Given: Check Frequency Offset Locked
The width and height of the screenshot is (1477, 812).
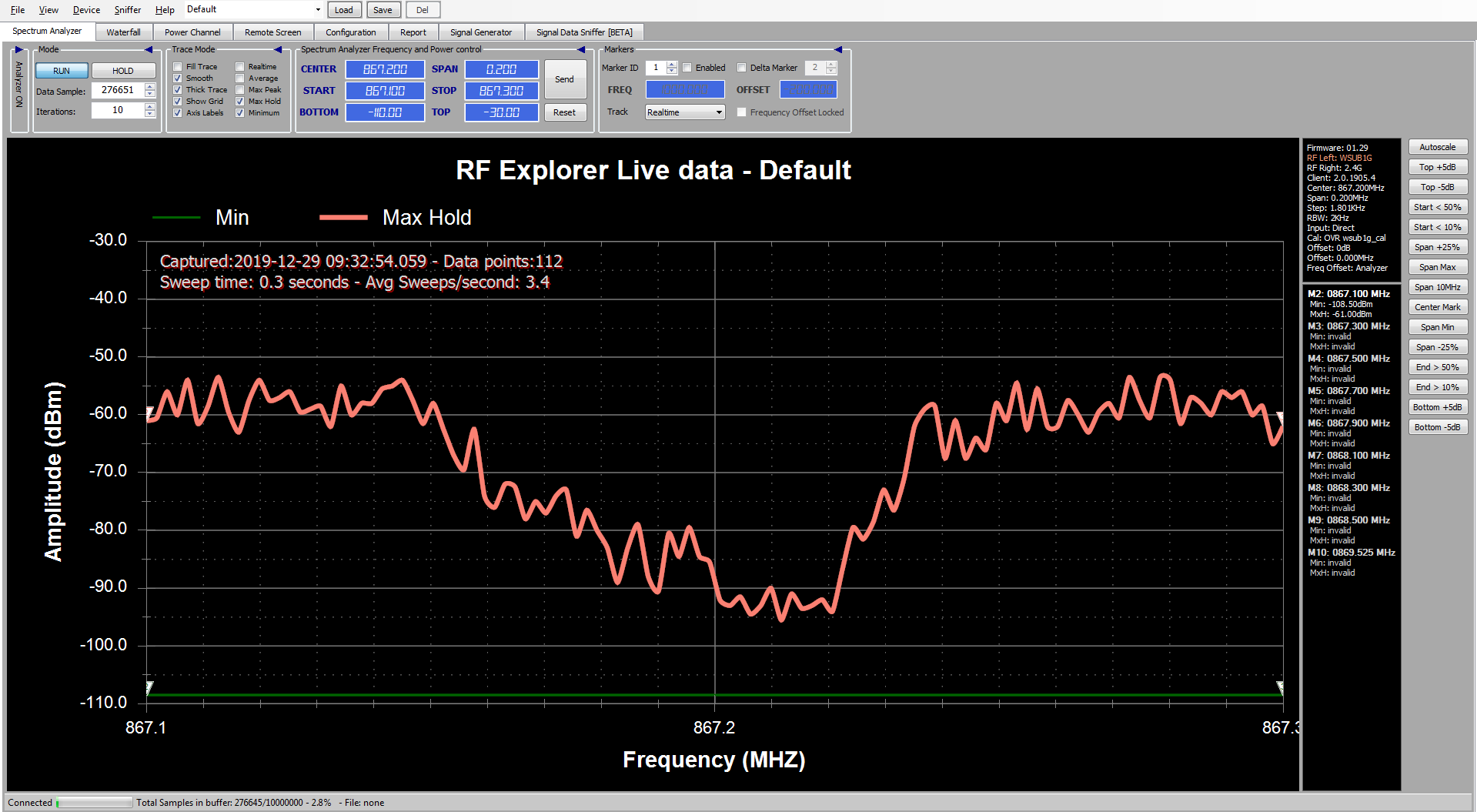Looking at the screenshot, I should (x=742, y=112).
